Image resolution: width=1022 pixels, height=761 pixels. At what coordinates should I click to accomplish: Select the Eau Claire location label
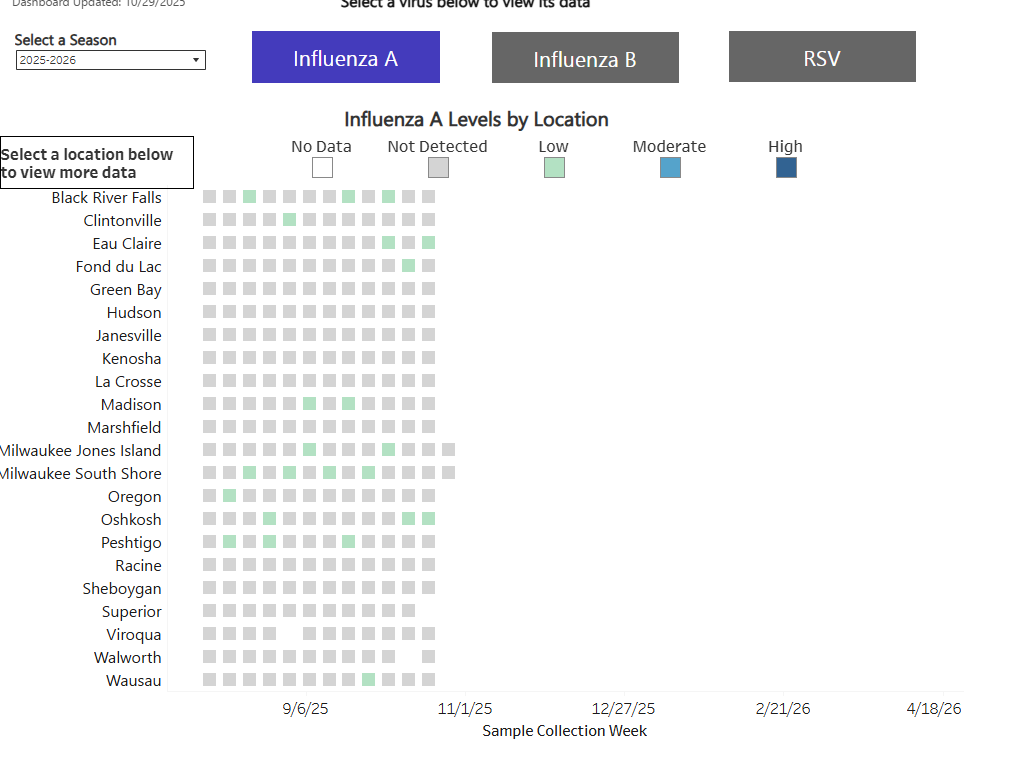(127, 244)
